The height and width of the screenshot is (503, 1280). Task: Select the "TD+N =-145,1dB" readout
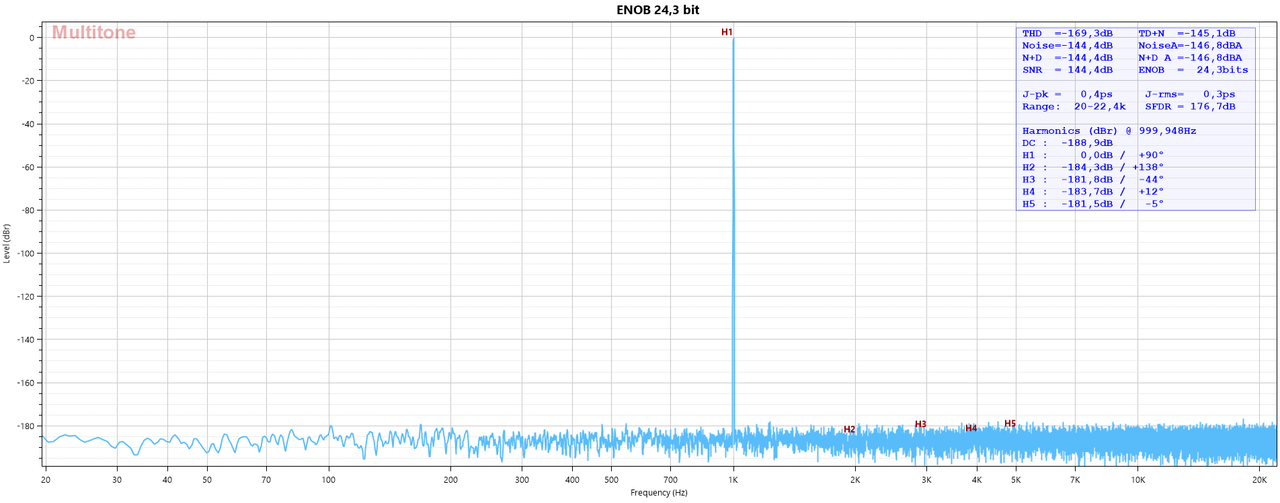(1186, 34)
